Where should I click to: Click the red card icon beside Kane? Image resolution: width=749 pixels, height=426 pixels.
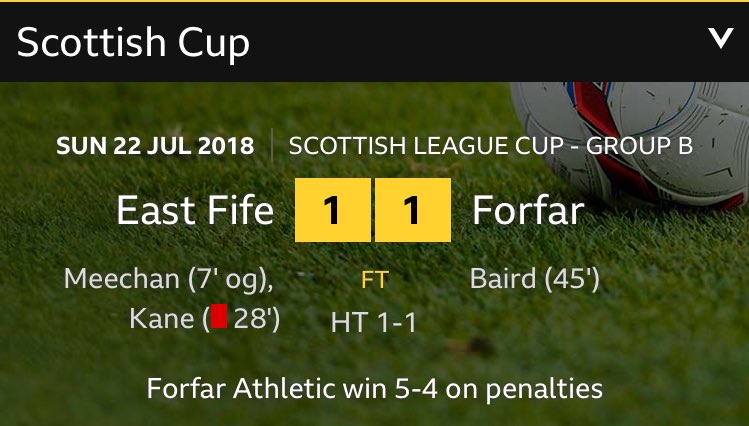219,317
